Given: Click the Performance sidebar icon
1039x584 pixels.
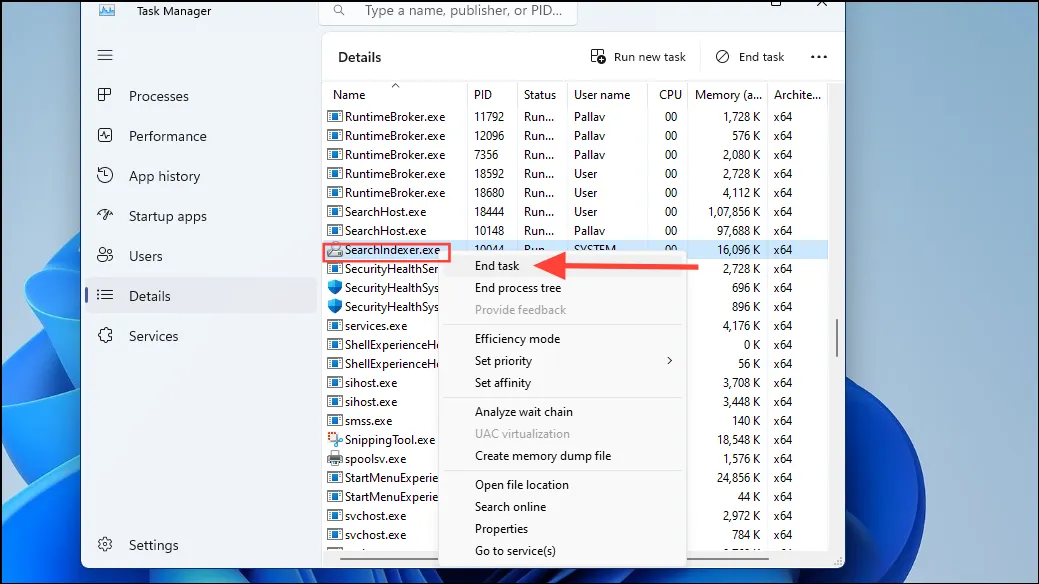Looking at the screenshot, I should click(105, 135).
